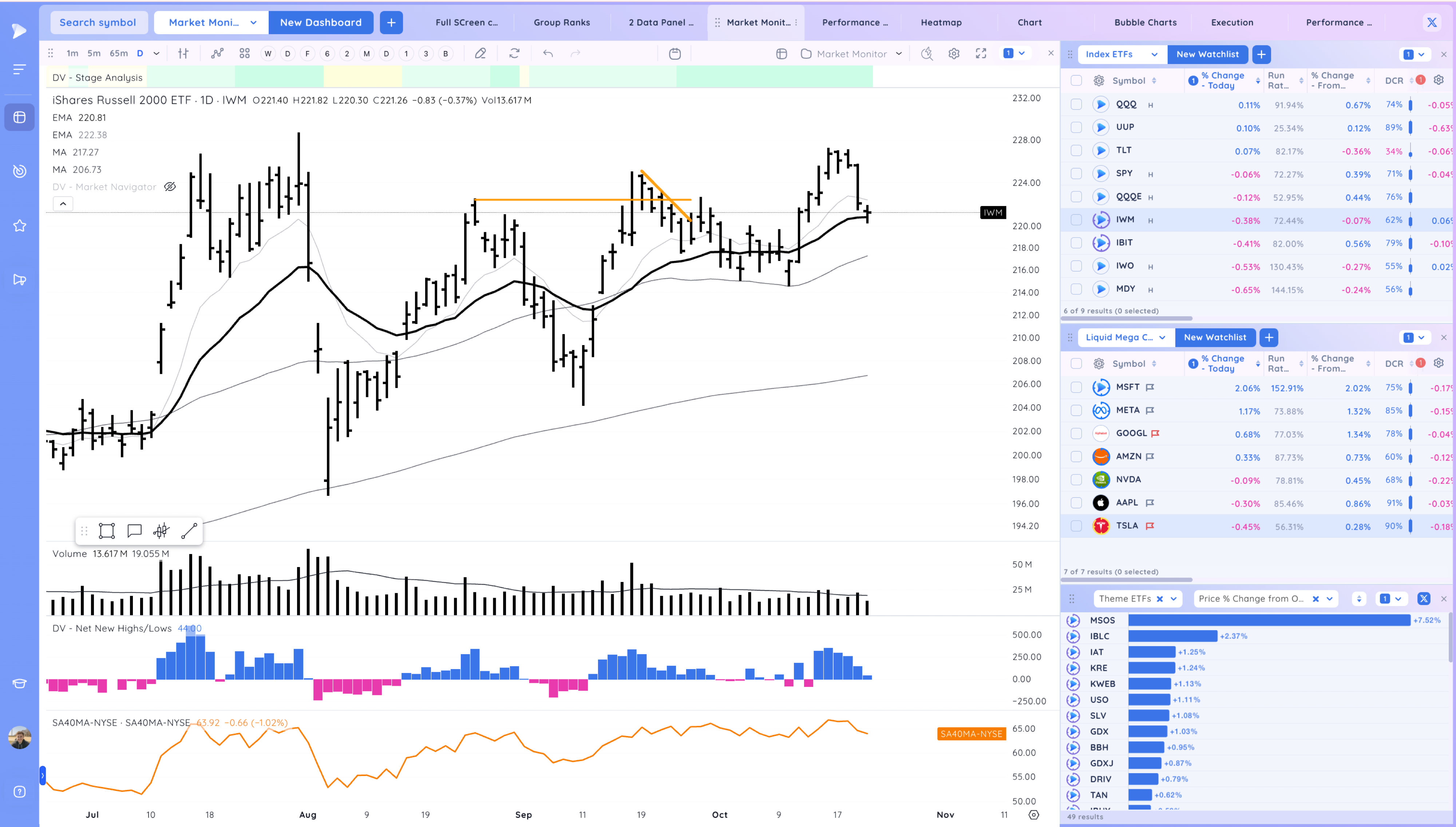Click the refresh chart icon

[514, 54]
